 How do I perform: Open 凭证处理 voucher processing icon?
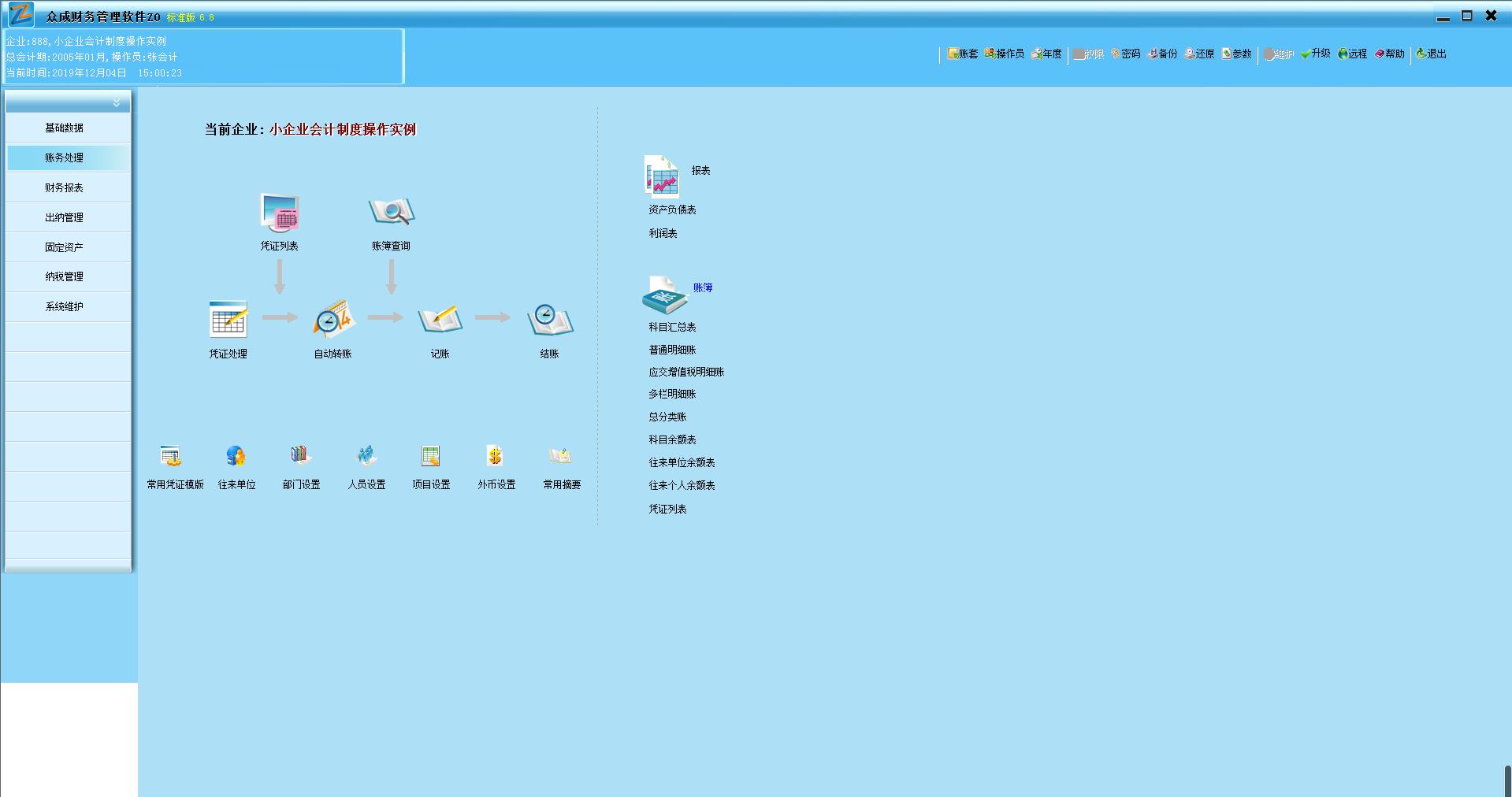pos(228,320)
